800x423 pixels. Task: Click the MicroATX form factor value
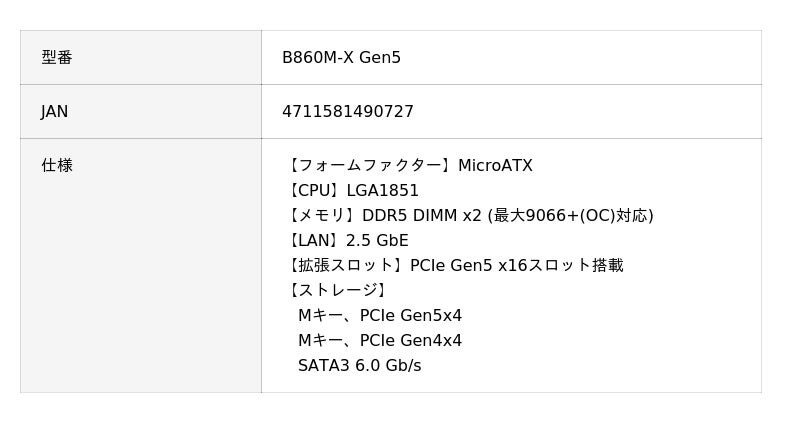495,166
